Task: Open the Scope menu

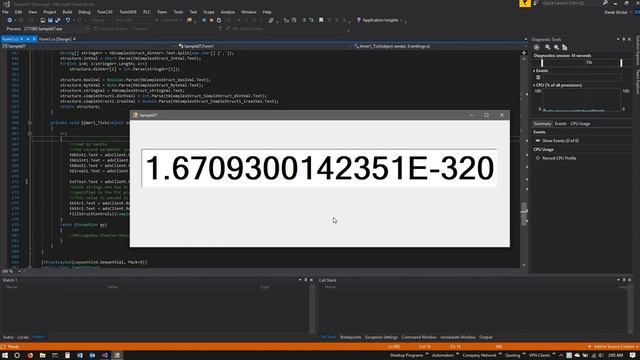Action: (x=209, y=12)
